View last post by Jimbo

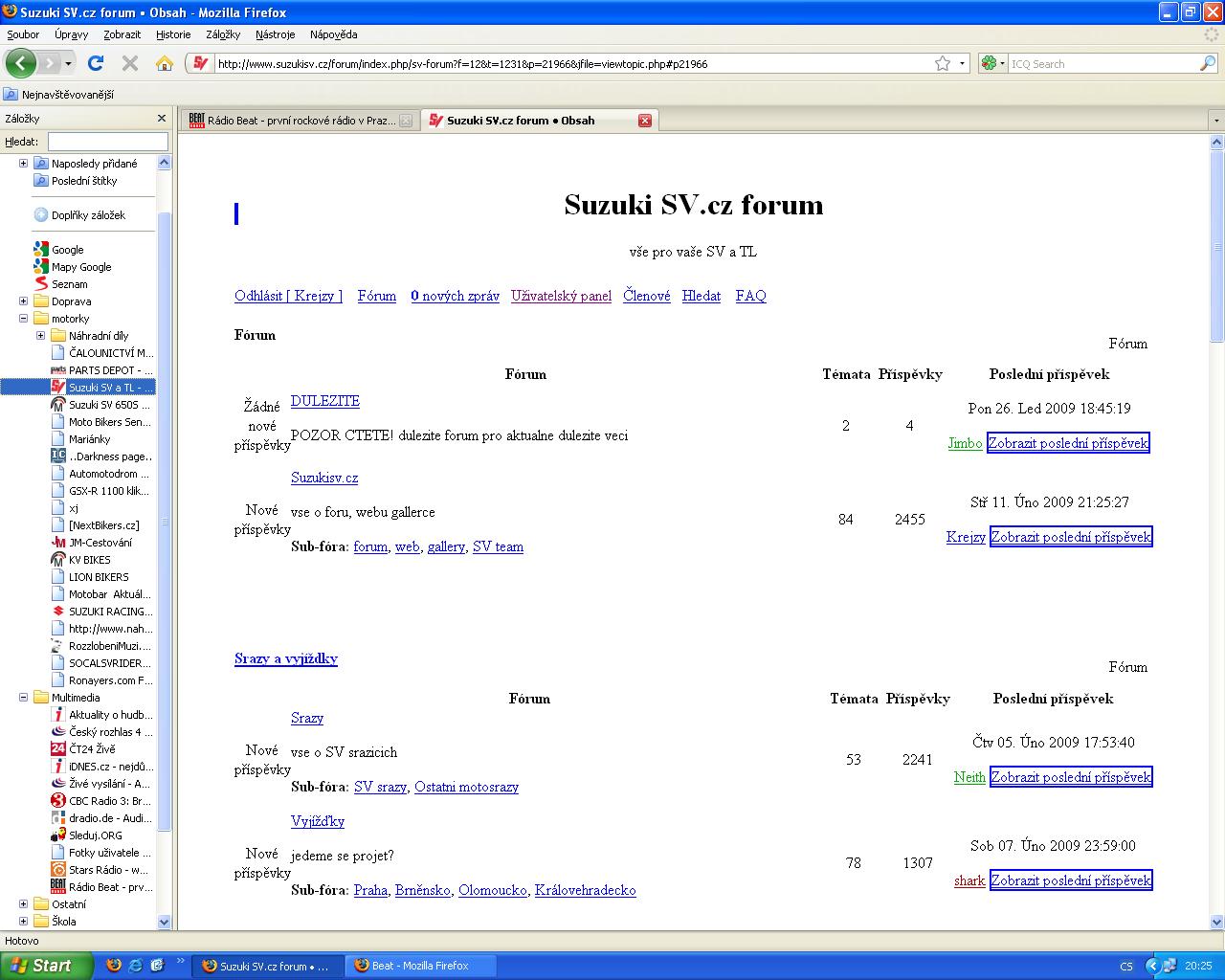(1068, 443)
